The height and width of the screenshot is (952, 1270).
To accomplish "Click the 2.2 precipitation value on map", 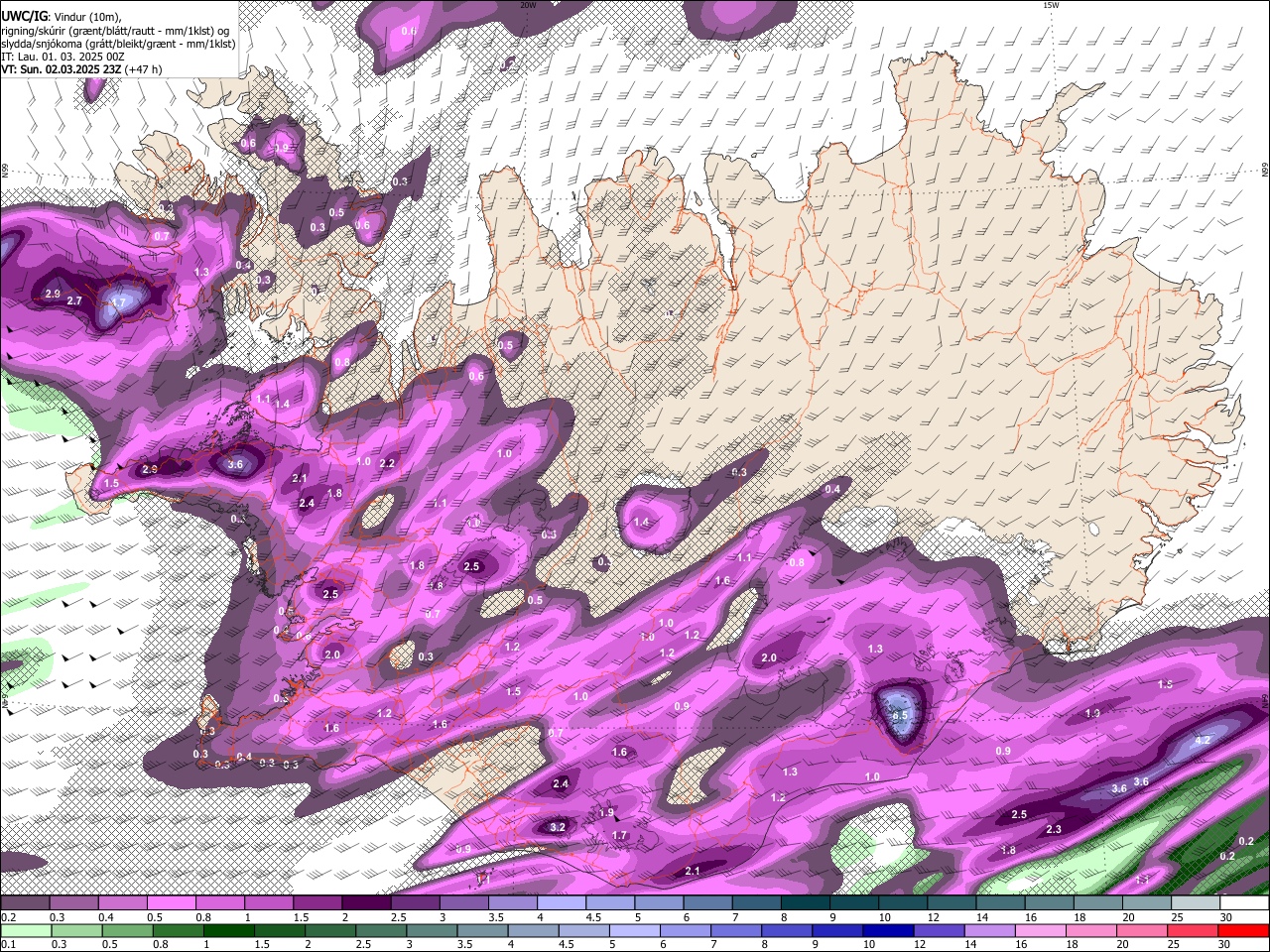I will pos(388,463).
